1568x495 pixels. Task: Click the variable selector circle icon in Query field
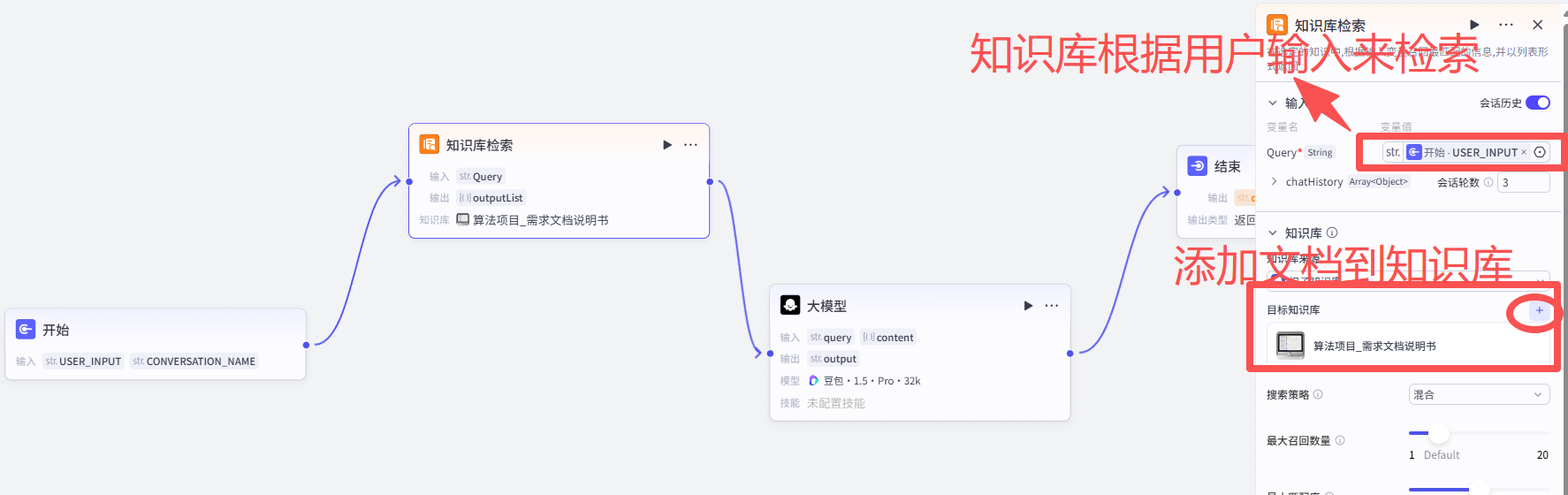1540,152
